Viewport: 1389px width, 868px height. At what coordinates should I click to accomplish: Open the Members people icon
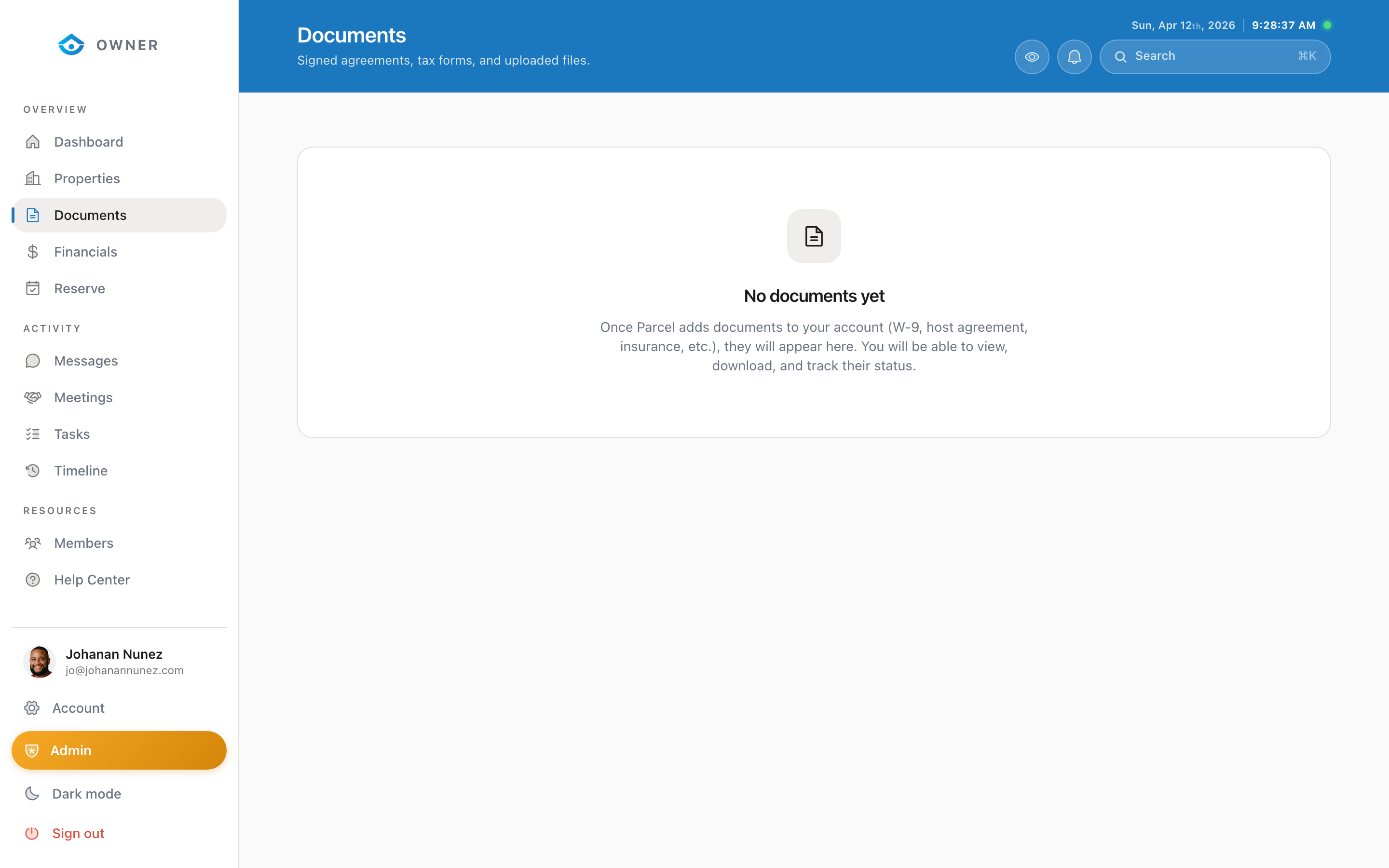pyautogui.click(x=33, y=543)
